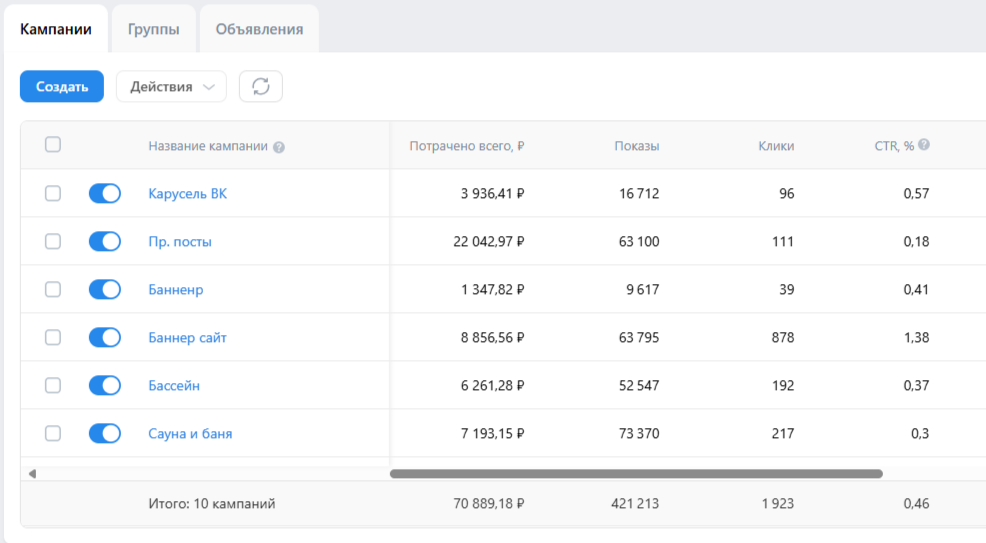
Task: Check the box for Баннер сайт
Action: (53, 337)
